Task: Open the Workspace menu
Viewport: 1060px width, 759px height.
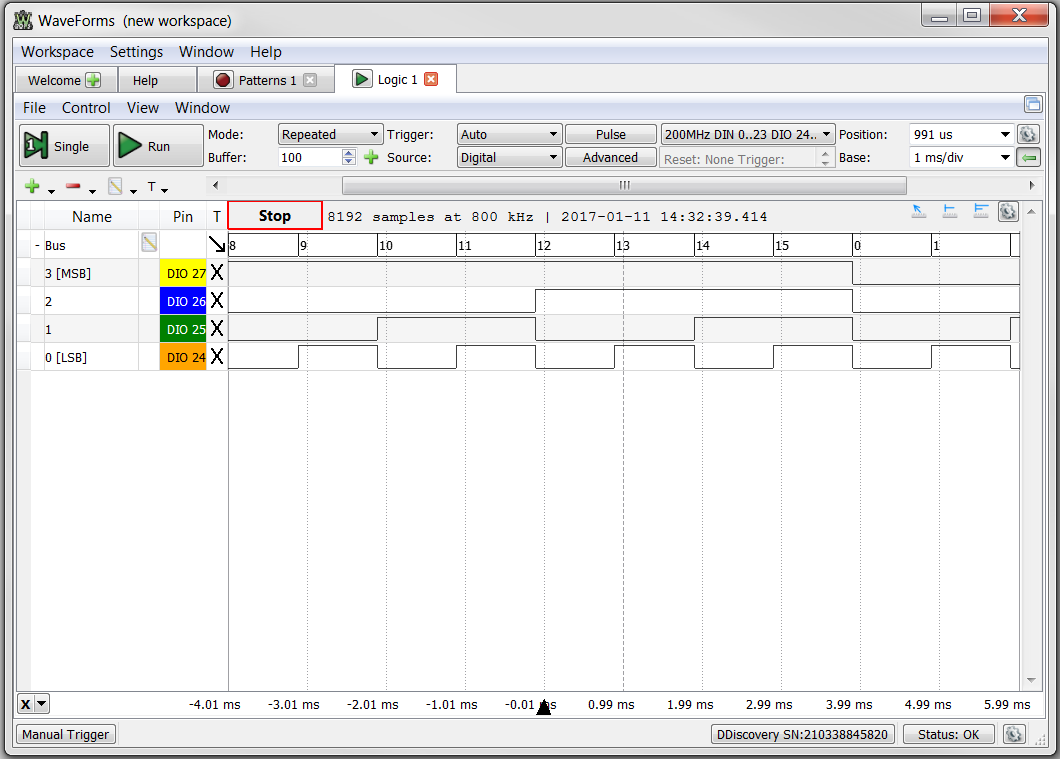Action: [x=57, y=52]
